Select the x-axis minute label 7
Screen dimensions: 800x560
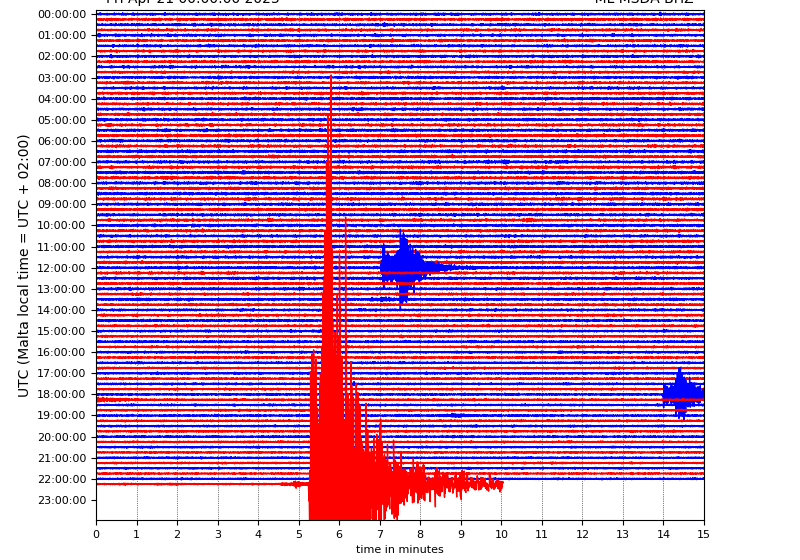click(380, 534)
